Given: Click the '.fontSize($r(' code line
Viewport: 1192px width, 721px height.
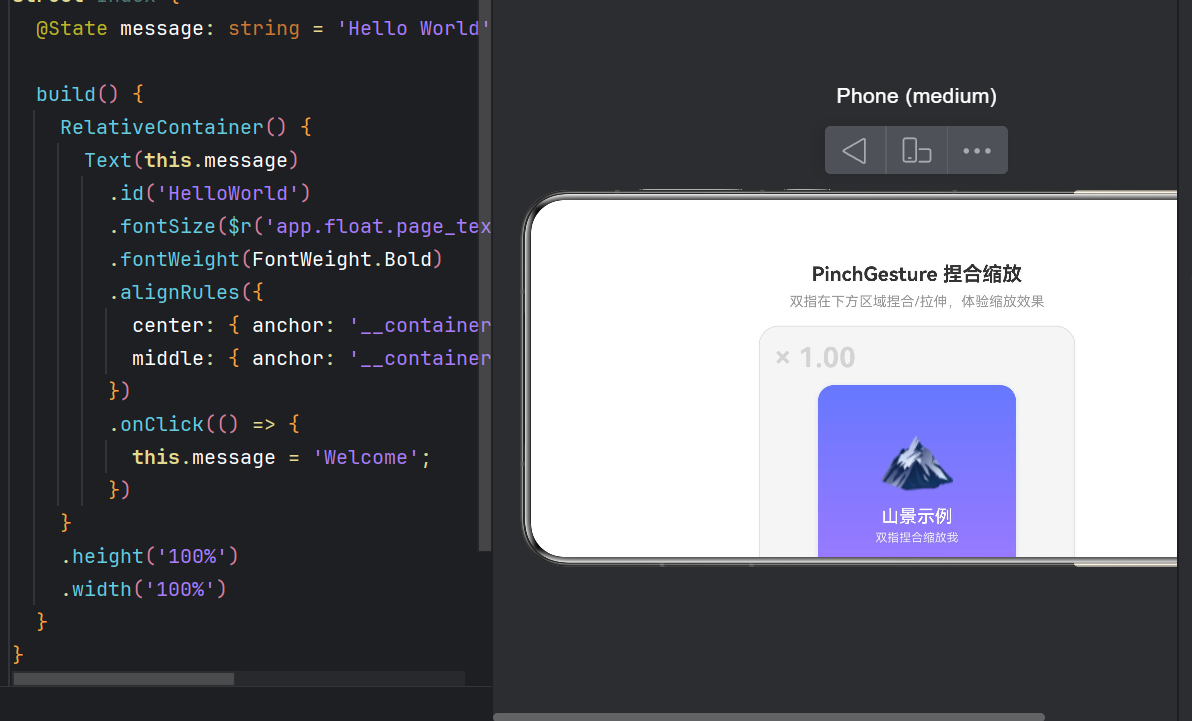Looking at the screenshot, I should tap(300, 227).
